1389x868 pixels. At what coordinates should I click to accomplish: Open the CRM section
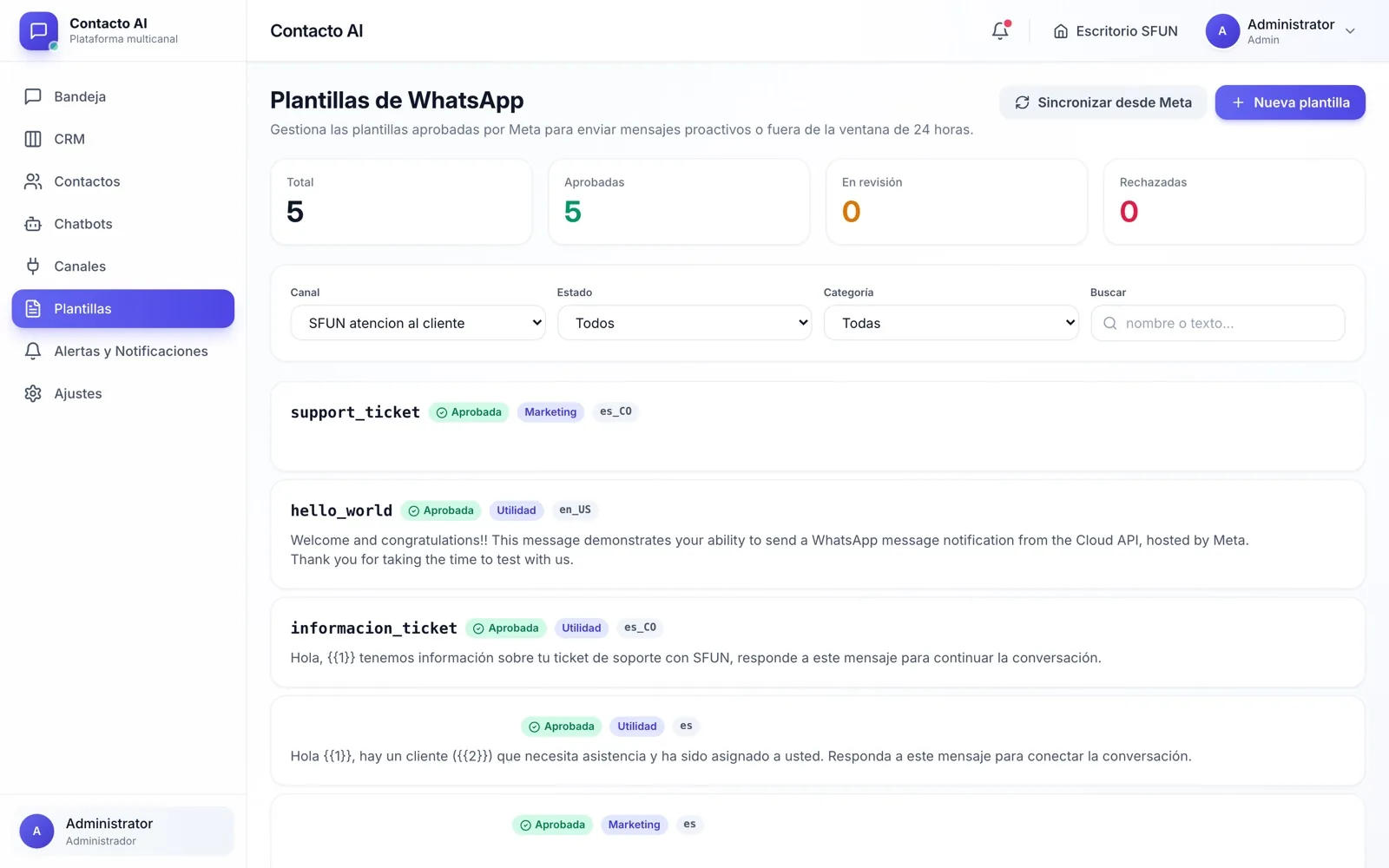(122, 139)
